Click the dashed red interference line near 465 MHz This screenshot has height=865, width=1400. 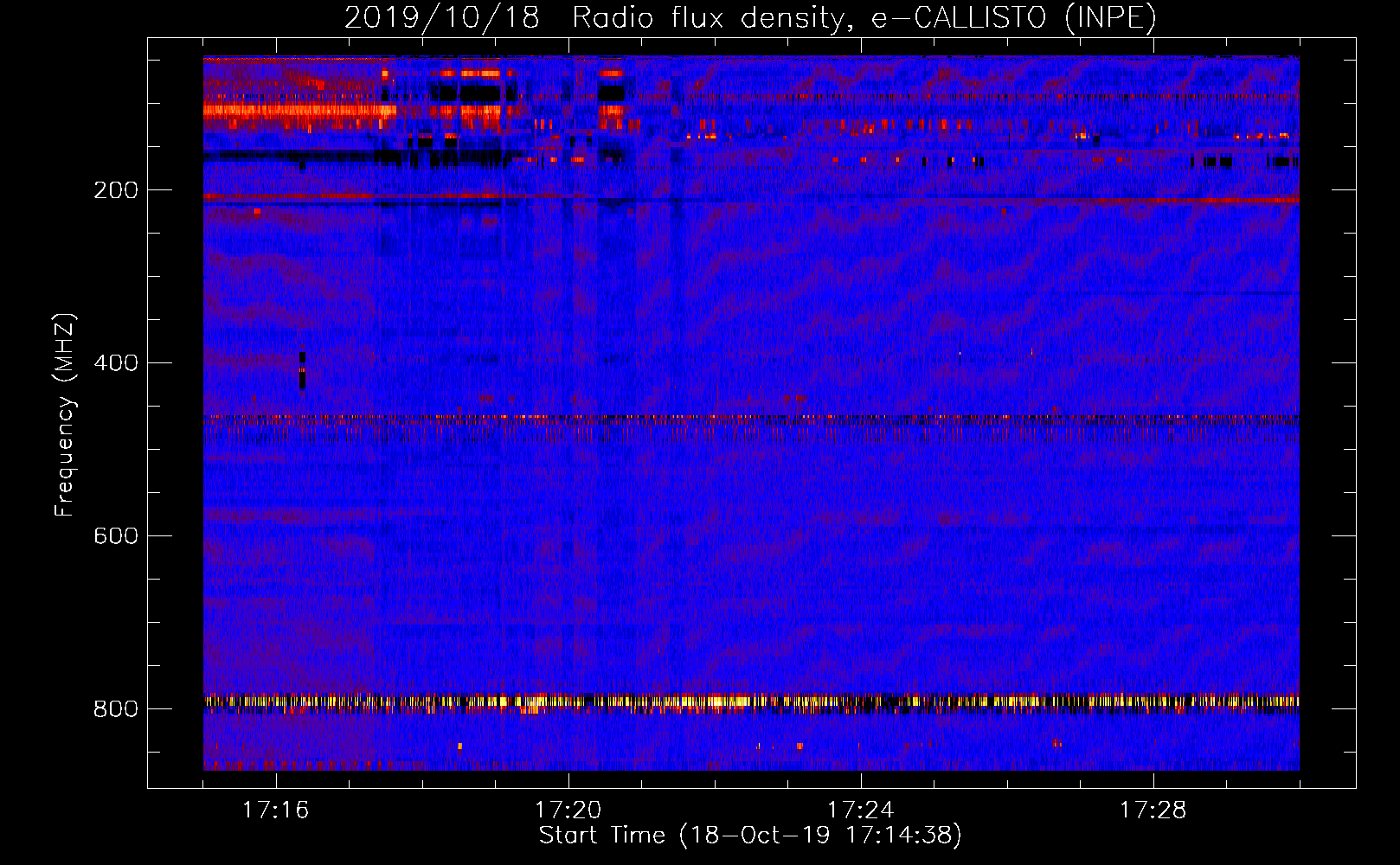click(751, 419)
